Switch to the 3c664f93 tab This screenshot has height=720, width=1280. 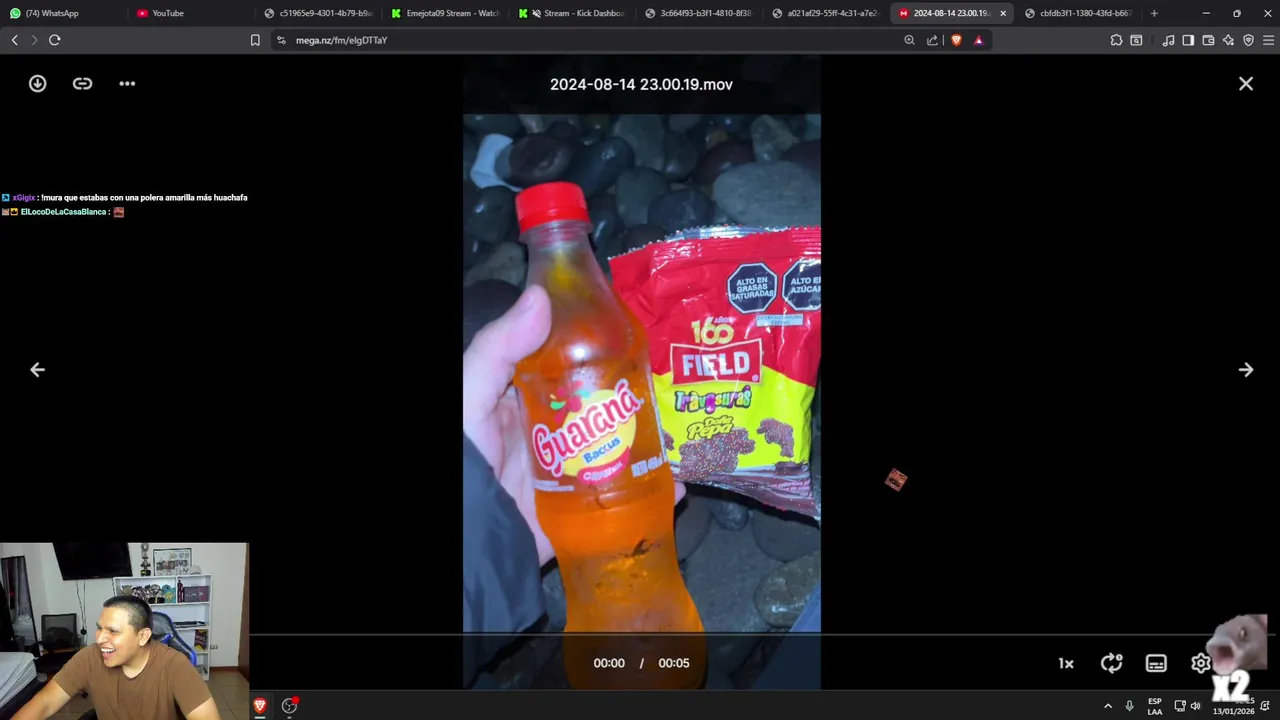[699, 13]
